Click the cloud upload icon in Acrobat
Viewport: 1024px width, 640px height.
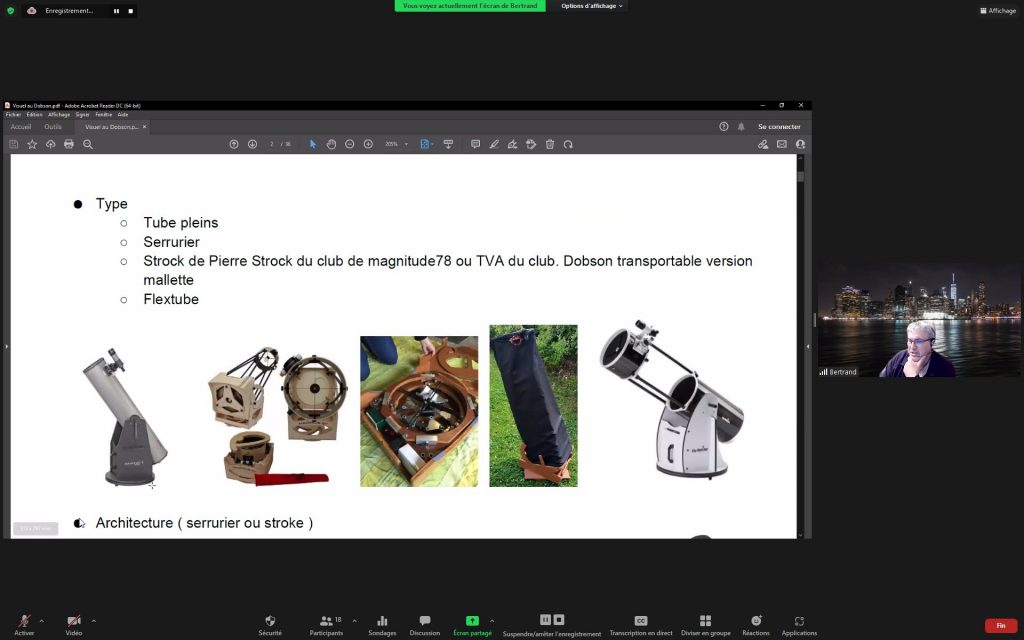(50, 144)
